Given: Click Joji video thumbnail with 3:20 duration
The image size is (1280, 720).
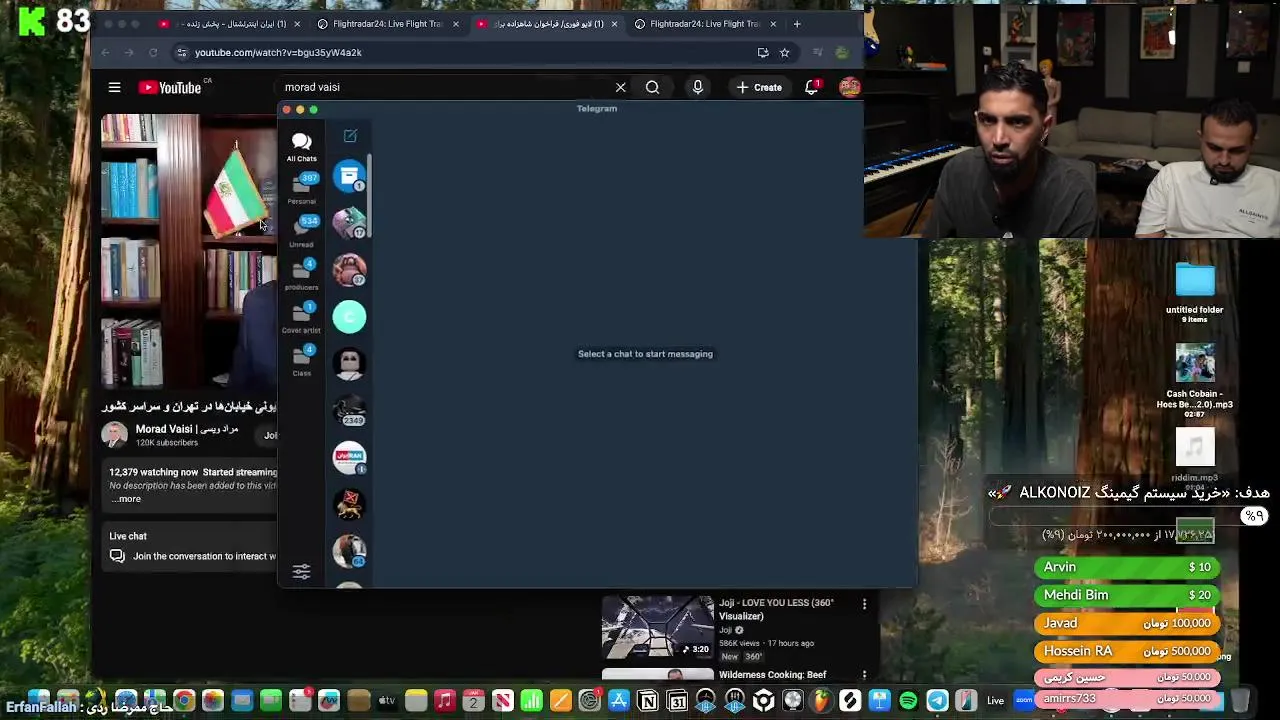Looking at the screenshot, I should coord(658,626).
